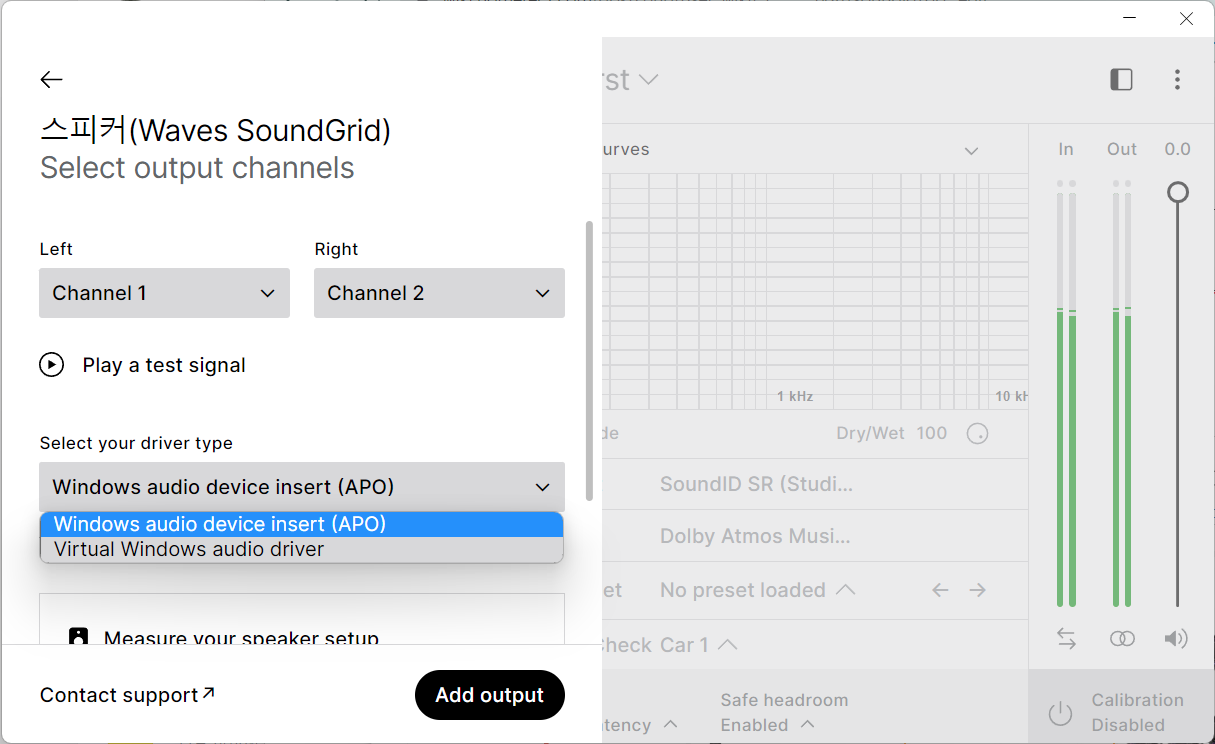Click the panel's vertical scrollbar
Screen dimensions: 1215x744
pos(589,360)
